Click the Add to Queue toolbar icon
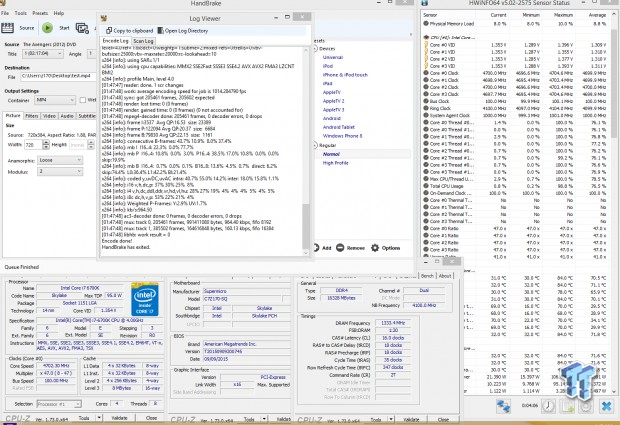620x425 pixels. tap(82, 28)
